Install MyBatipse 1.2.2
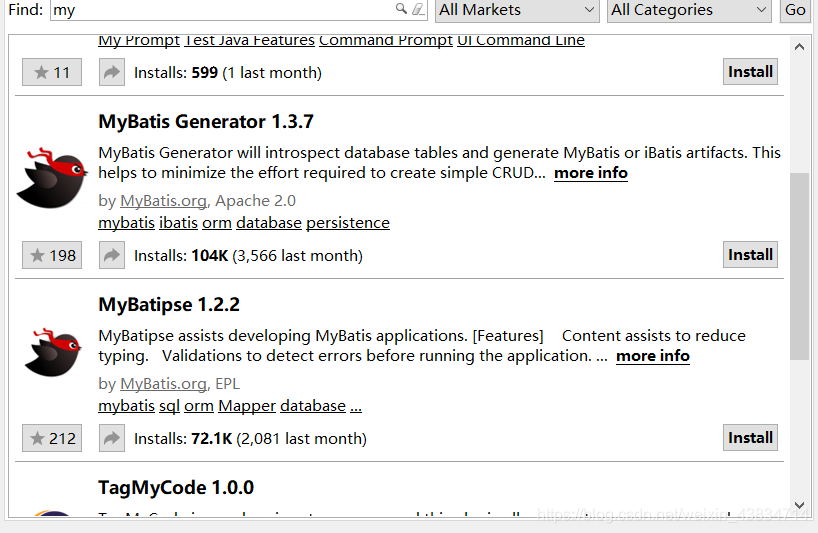 750,438
